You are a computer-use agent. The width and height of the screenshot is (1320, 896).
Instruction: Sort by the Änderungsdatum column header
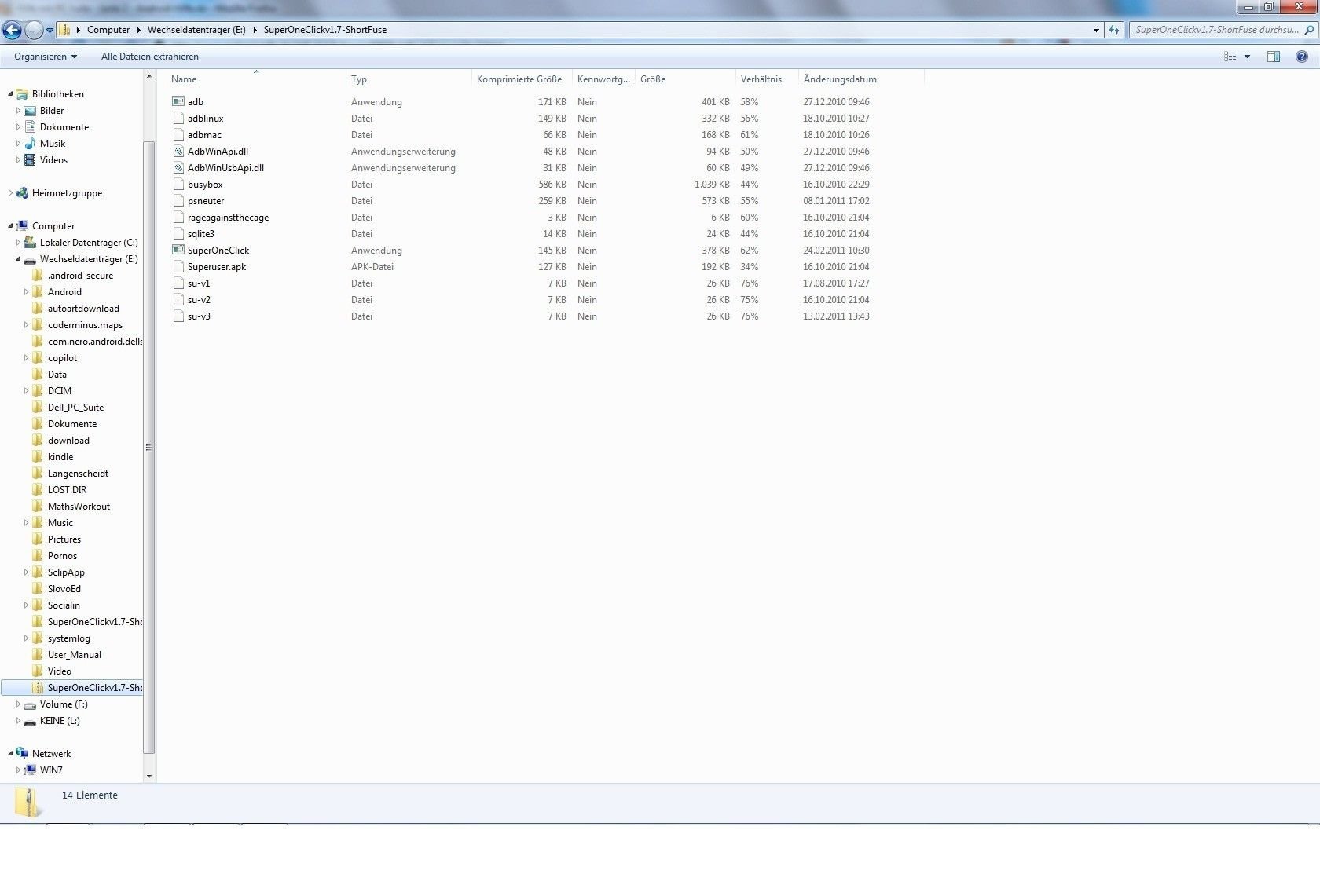(x=840, y=79)
